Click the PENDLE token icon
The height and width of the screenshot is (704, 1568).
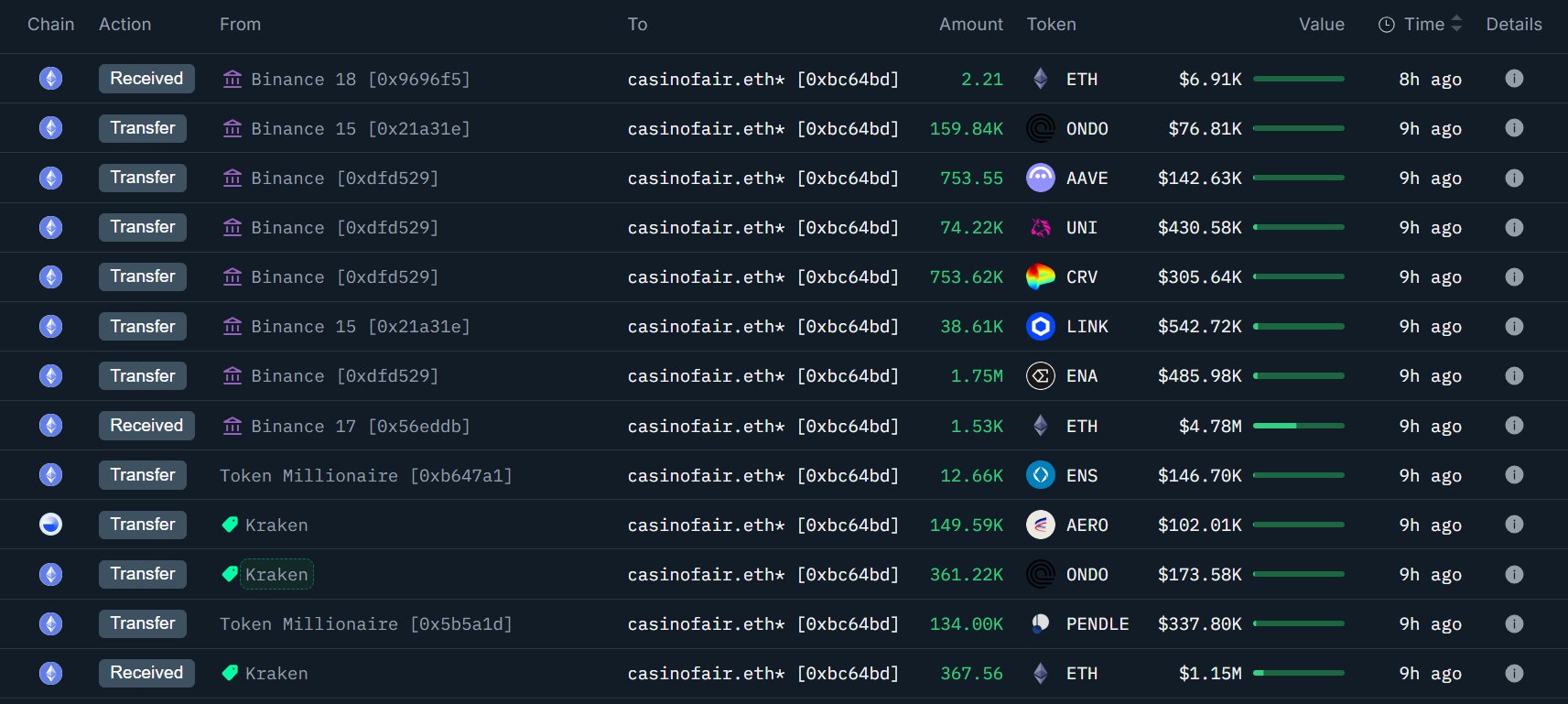[1040, 623]
